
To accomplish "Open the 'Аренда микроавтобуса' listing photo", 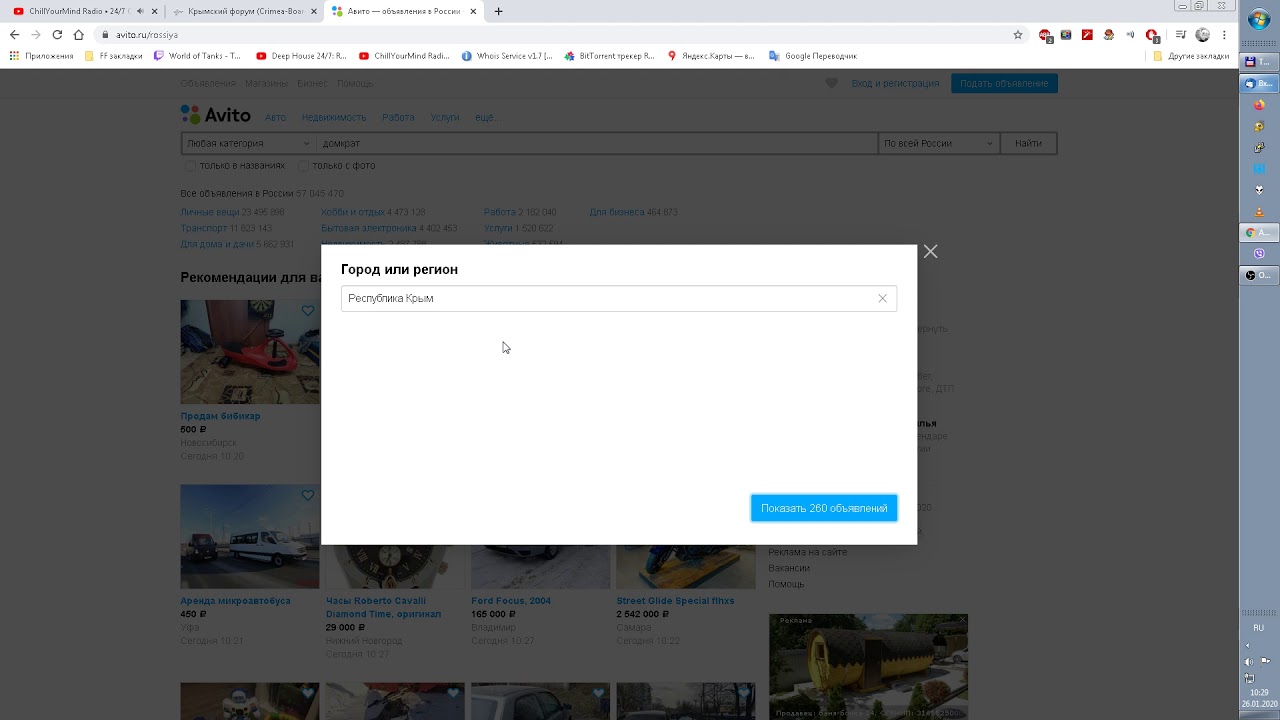I will pos(250,537).
